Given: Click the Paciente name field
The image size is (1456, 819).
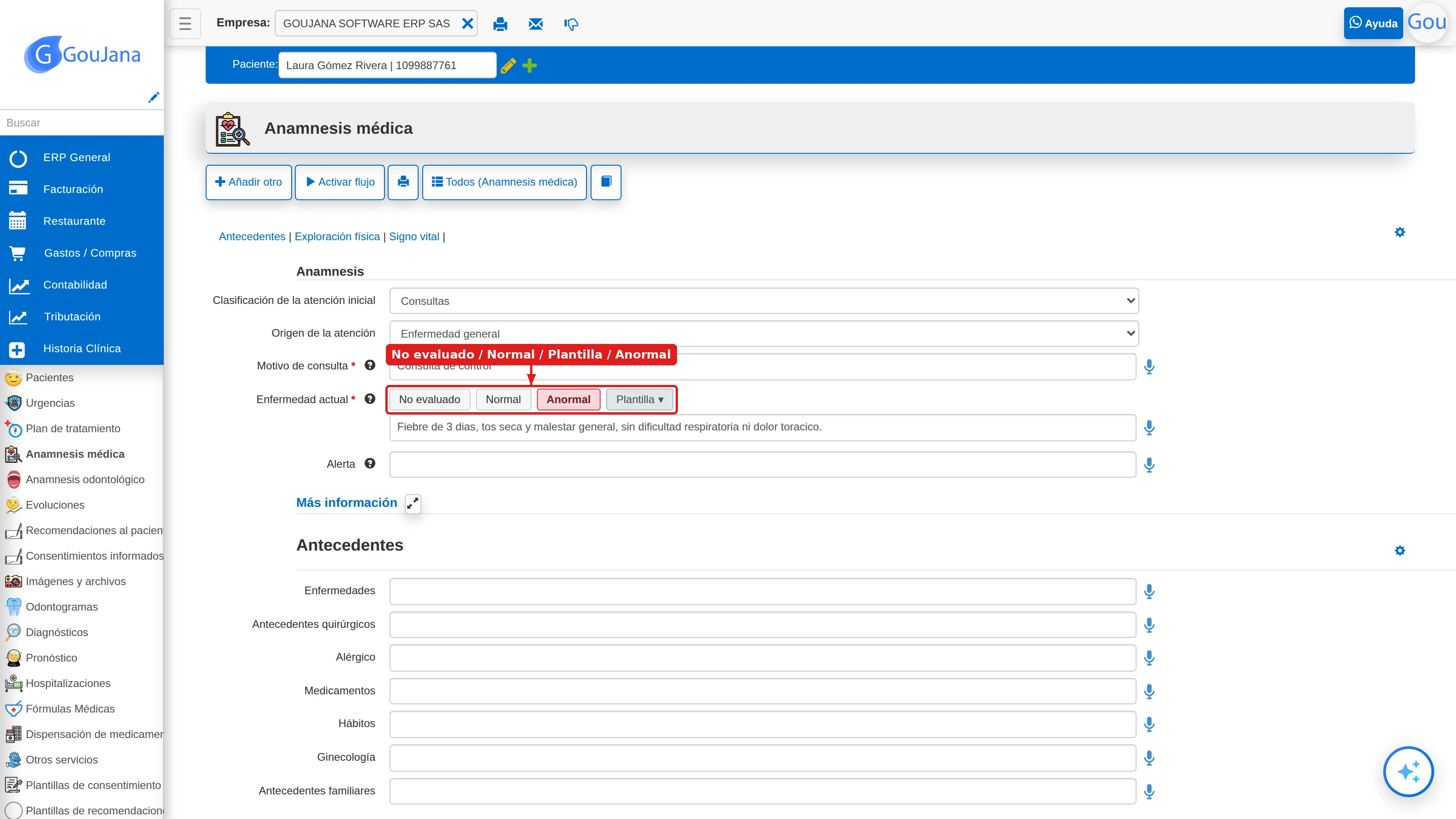Looking at the screenshot, I should click(x=387, y=66).
